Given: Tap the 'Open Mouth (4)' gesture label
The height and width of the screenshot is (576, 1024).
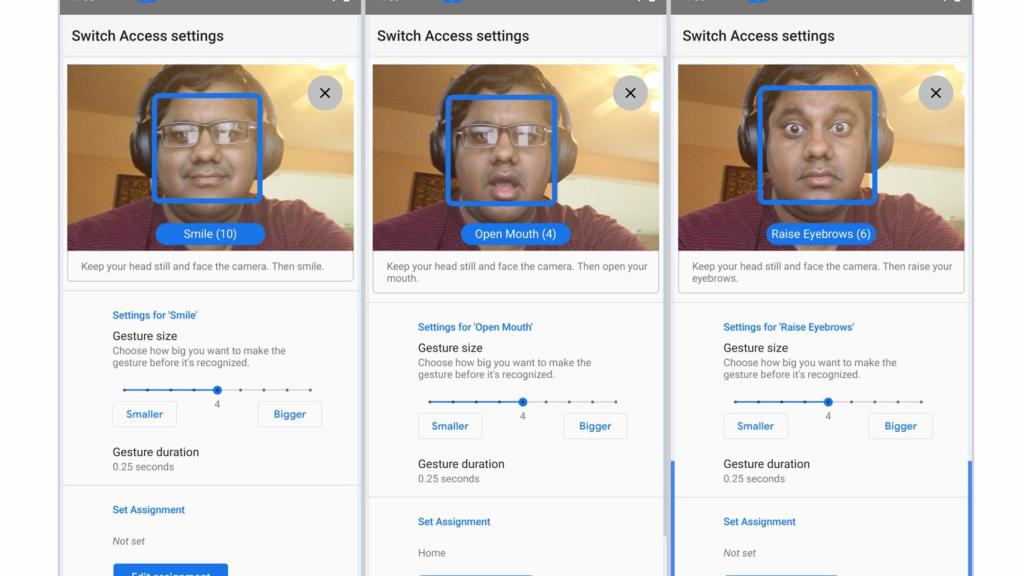Looking at the screenshot, I should 515,234.
